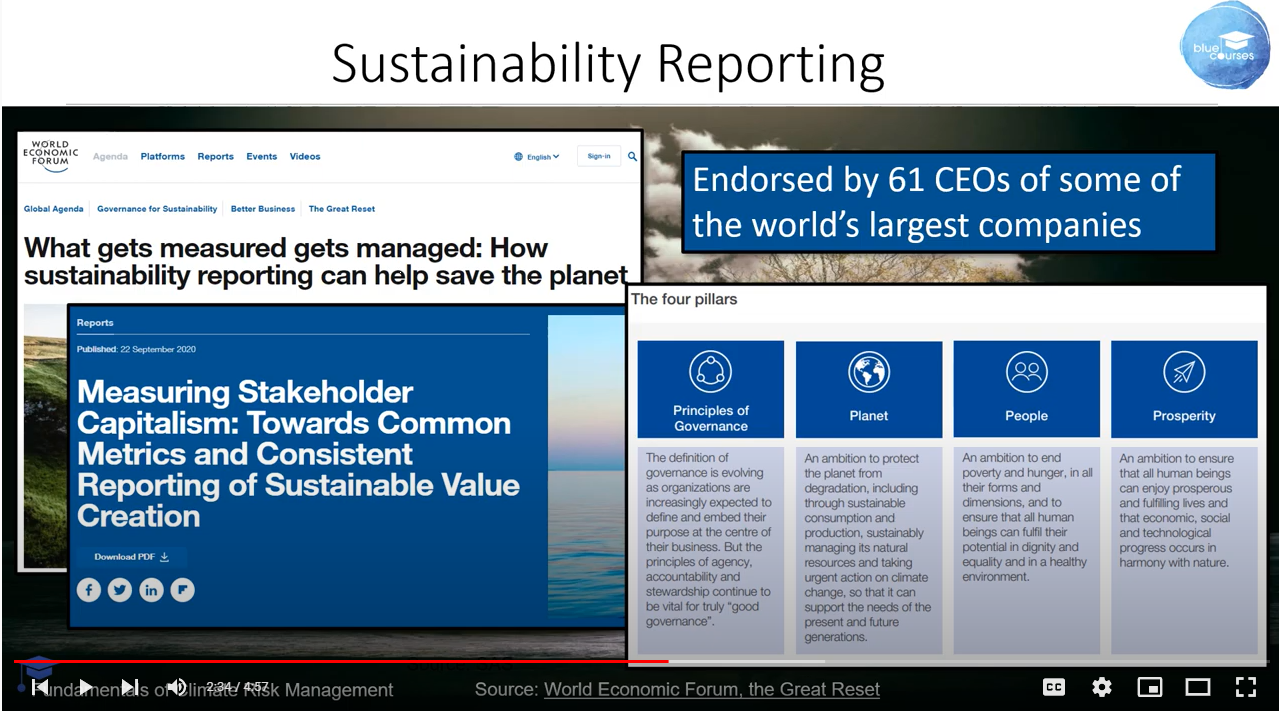This screenshot has height=711, width=1279.
Task: Toggle theater mode view
Action: pos(1198,687)
